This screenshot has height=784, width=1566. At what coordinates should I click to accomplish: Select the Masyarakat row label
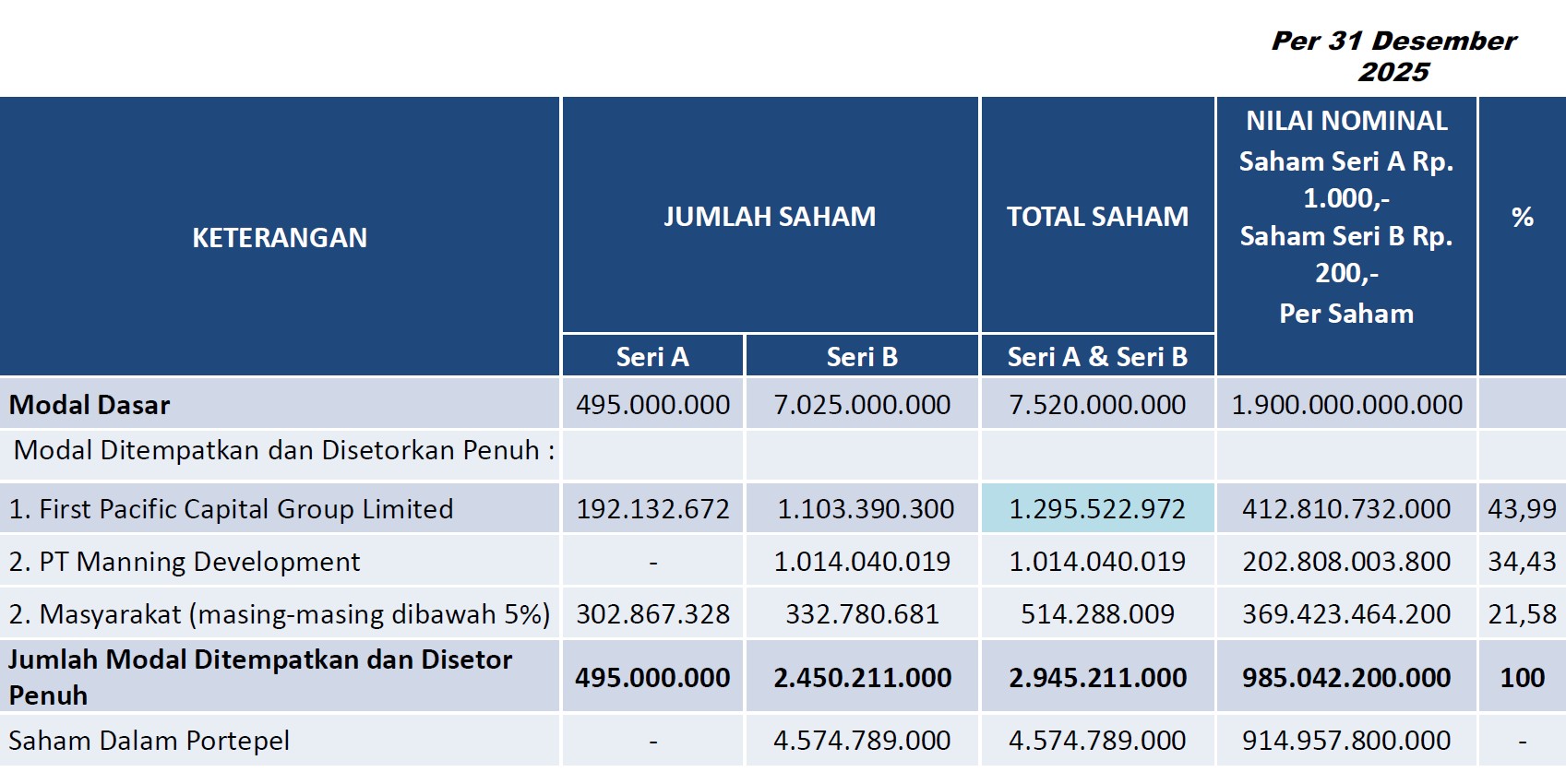click(x=280, y=613)
